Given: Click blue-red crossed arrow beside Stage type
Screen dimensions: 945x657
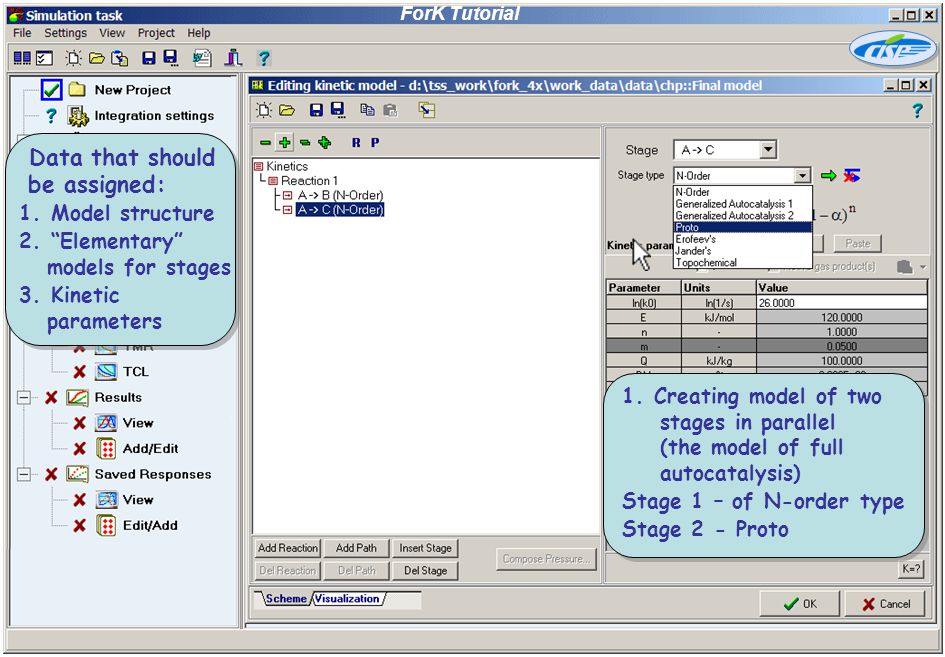Looking at the screenshot, I should coord(852,175).
